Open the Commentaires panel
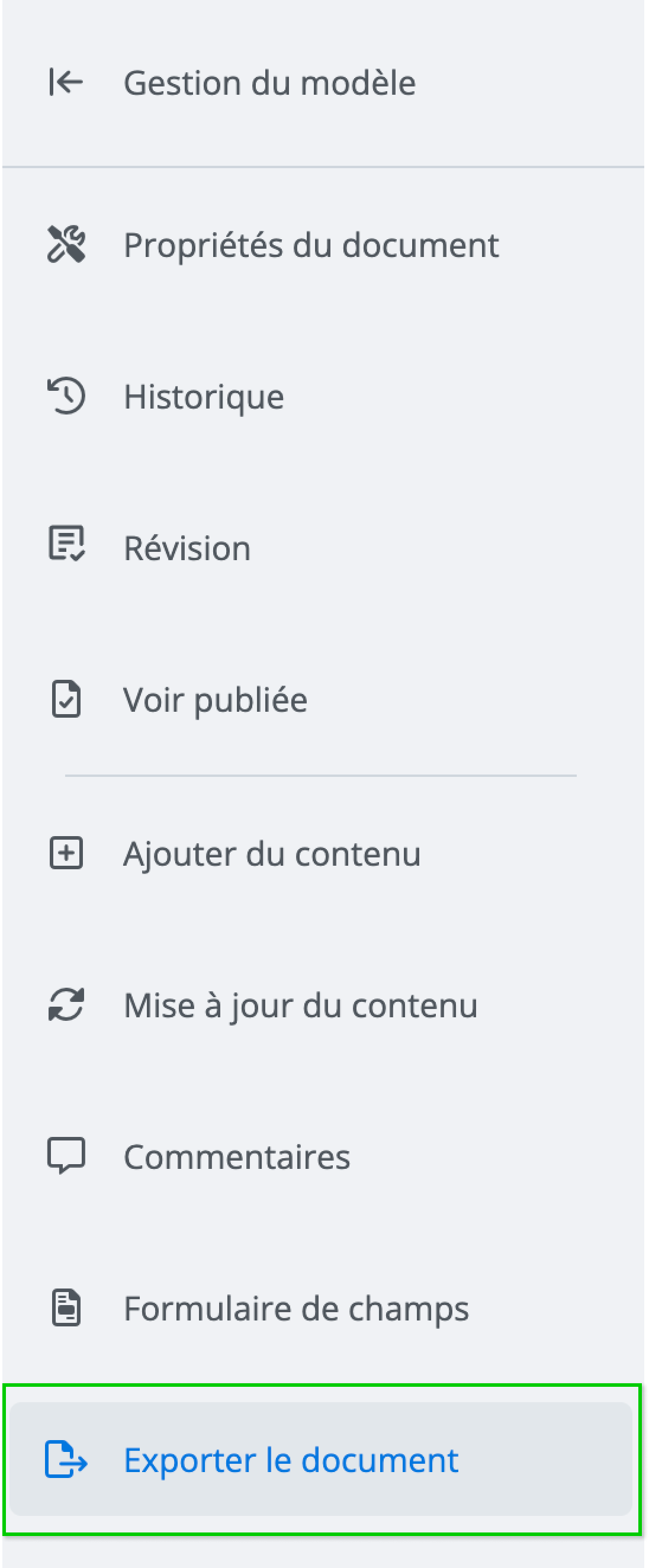This screenshot has height=1568, width=649. 237,1156
